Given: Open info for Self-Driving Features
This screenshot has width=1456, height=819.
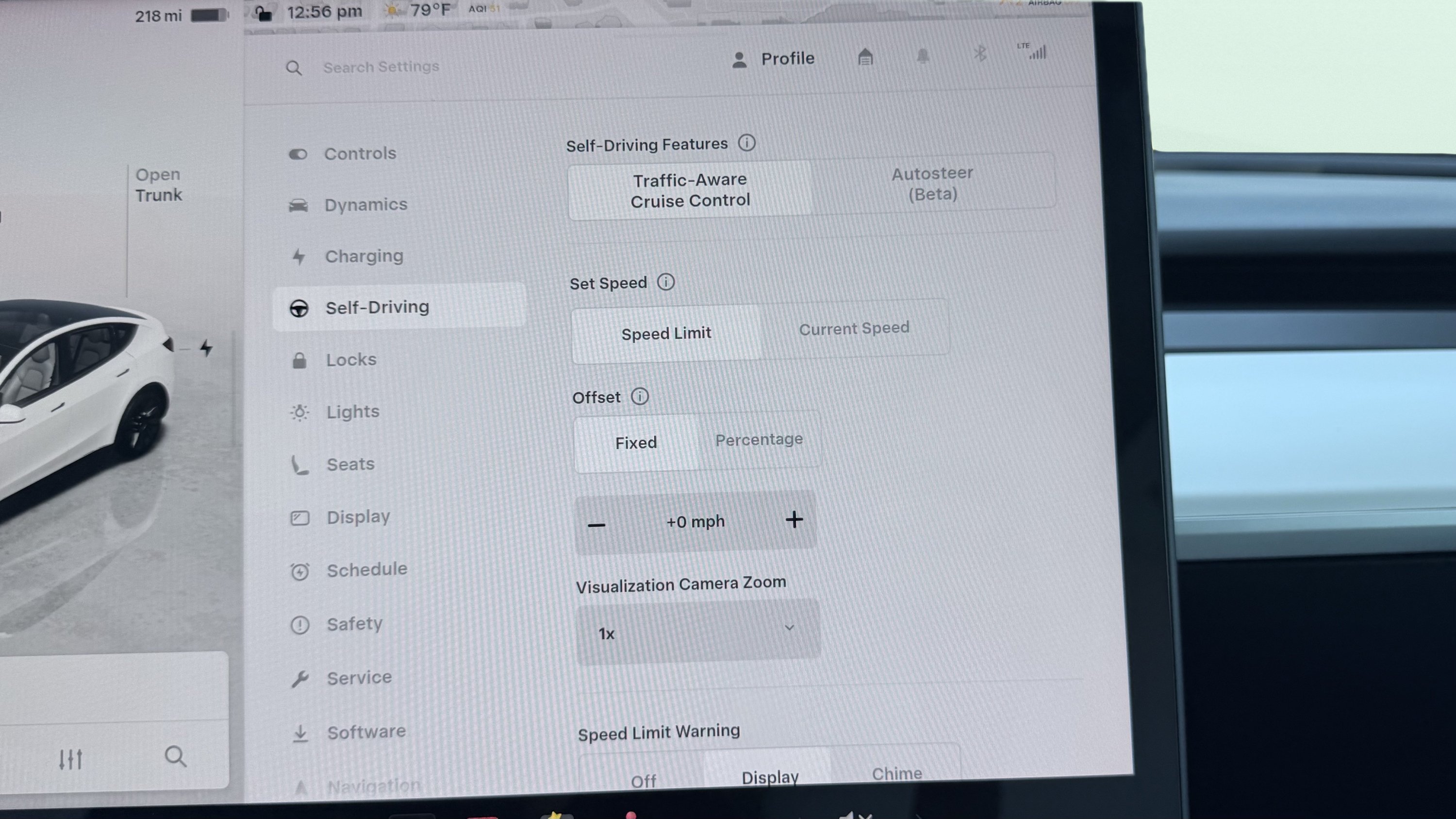Looking at the screenshot, I should [x=746, y=142].
